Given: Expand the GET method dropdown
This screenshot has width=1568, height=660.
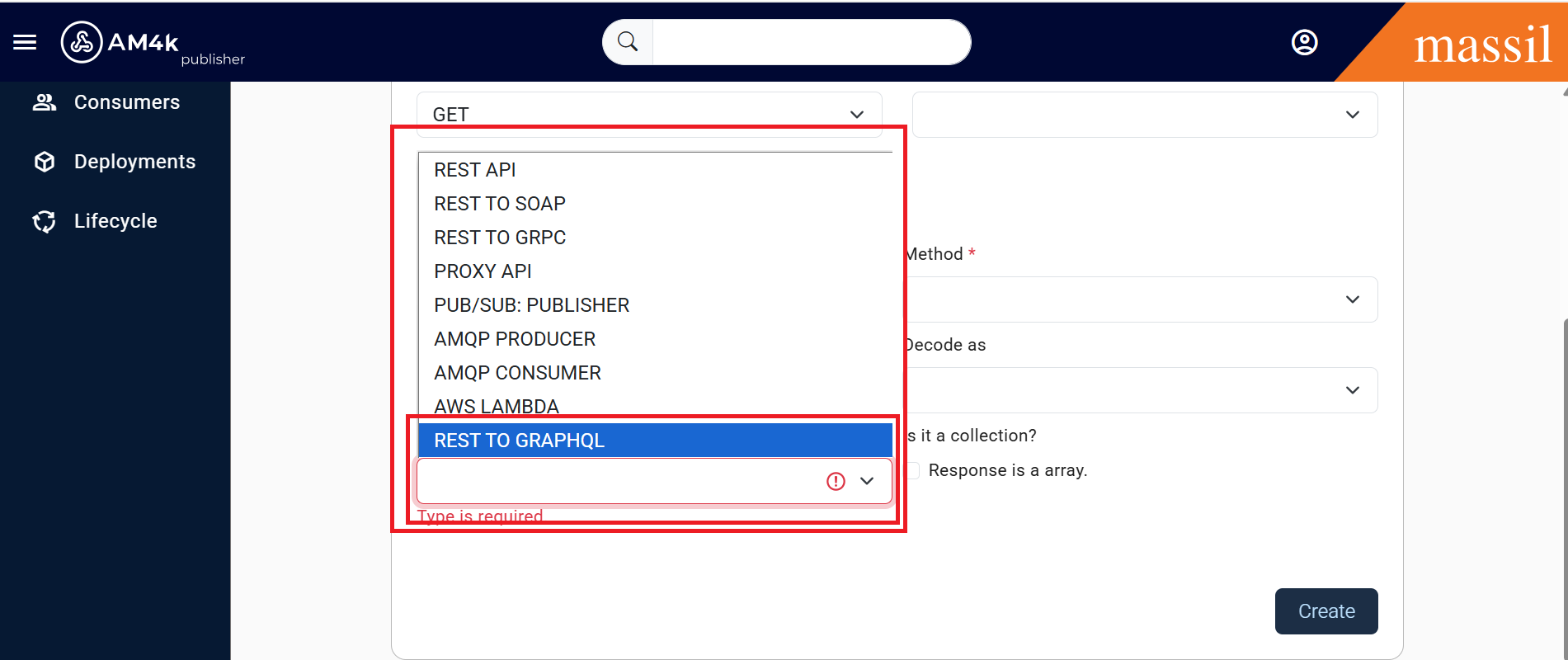Looking at the screenshot, I should [x=648, y=115].
